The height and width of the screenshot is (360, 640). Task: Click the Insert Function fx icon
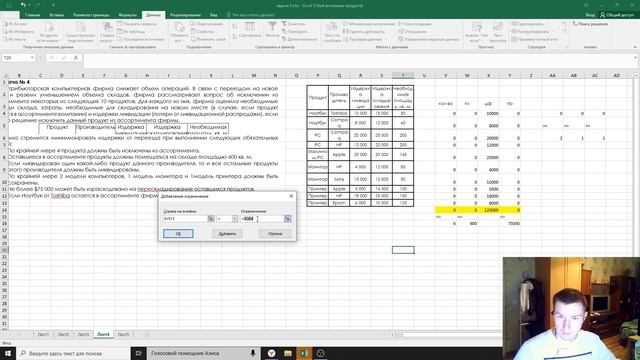point(76,58)
